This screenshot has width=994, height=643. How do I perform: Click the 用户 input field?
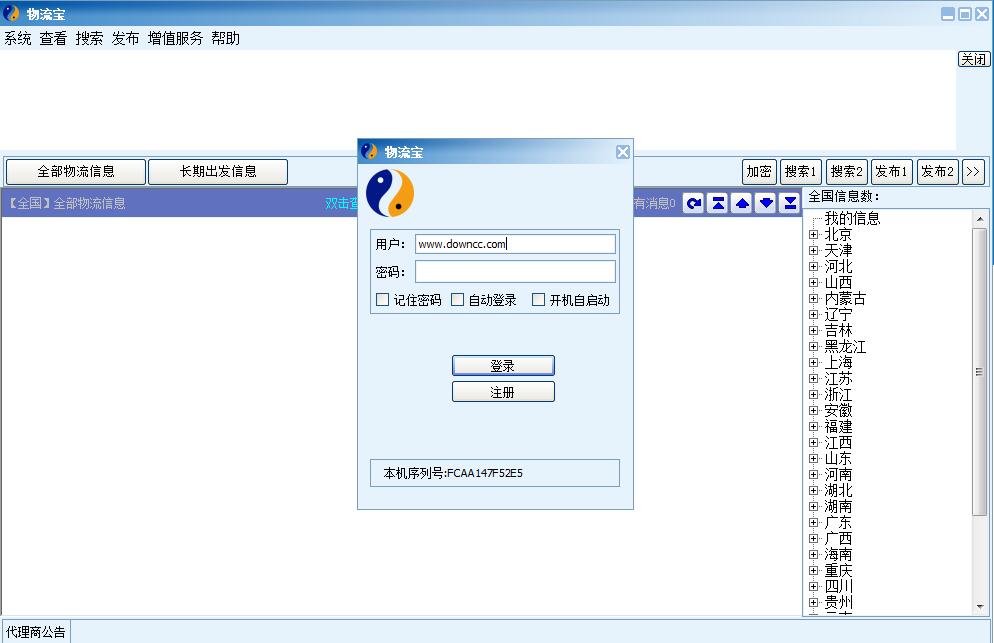515,244
